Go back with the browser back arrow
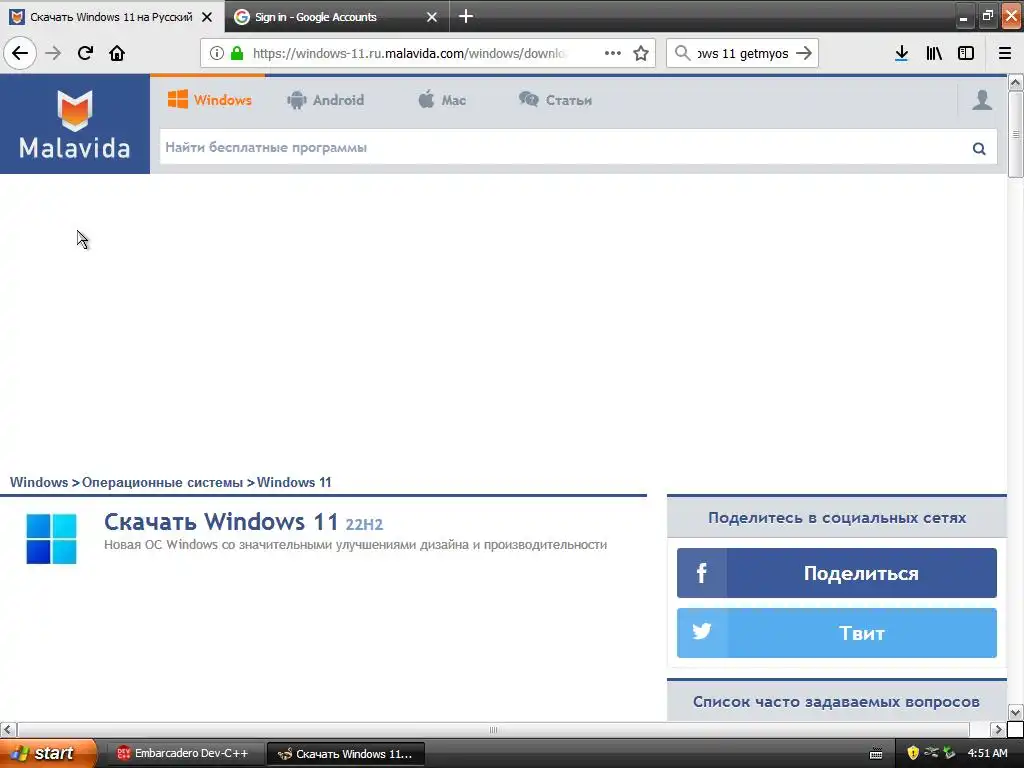 pyautogui.click(x=20, y=53)
